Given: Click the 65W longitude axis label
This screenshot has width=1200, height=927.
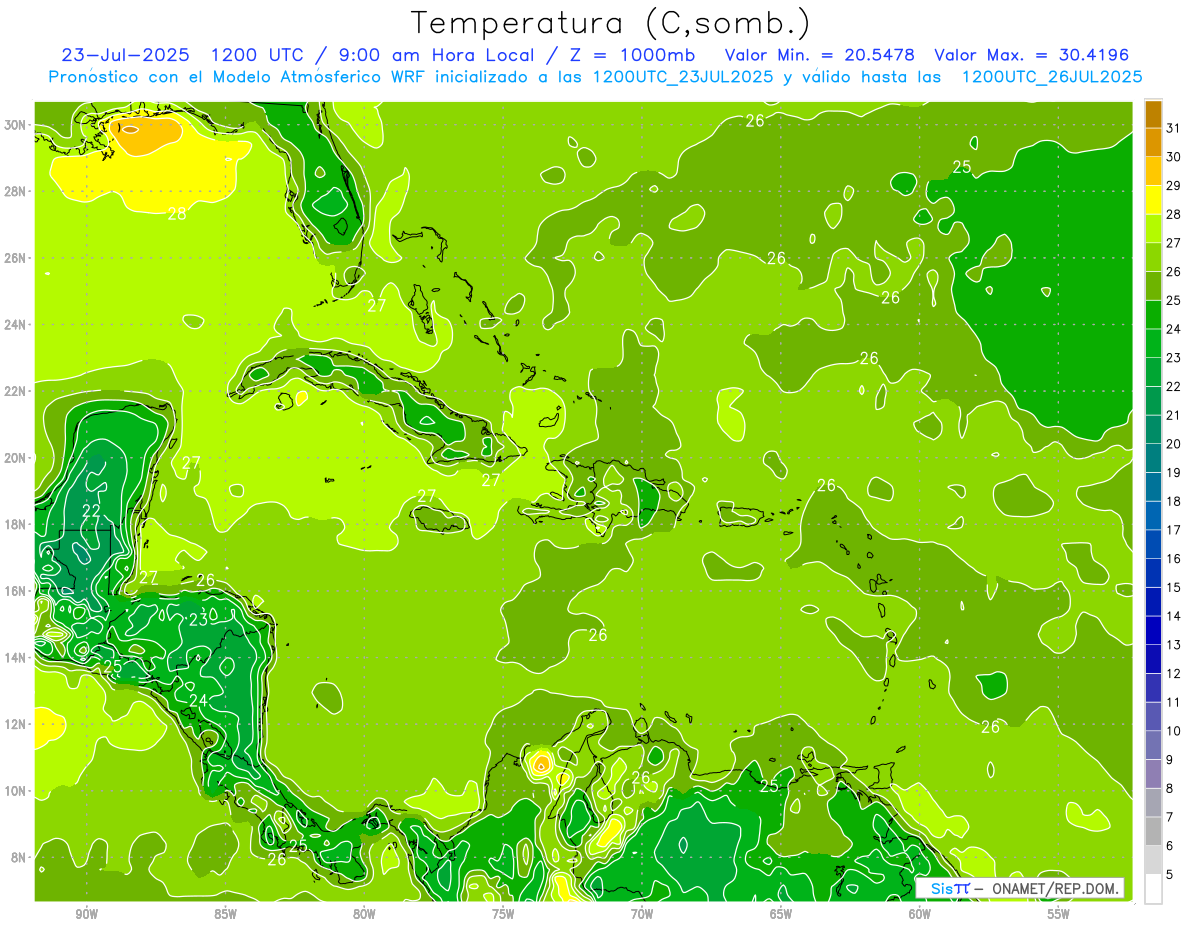Looking at the screenshot, I should pos(781,914).
